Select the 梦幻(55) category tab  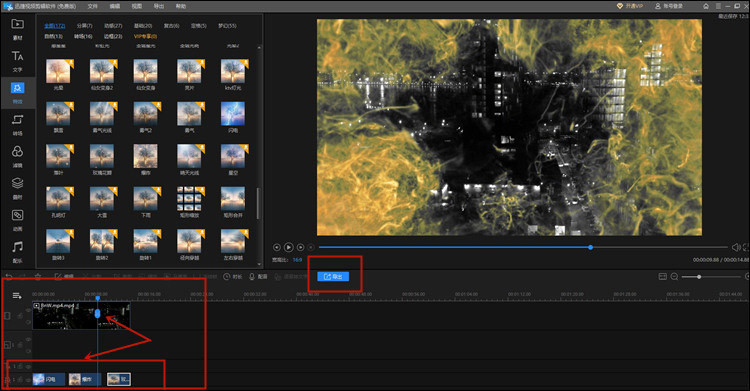pyautogui.click(x=227, y=26)
